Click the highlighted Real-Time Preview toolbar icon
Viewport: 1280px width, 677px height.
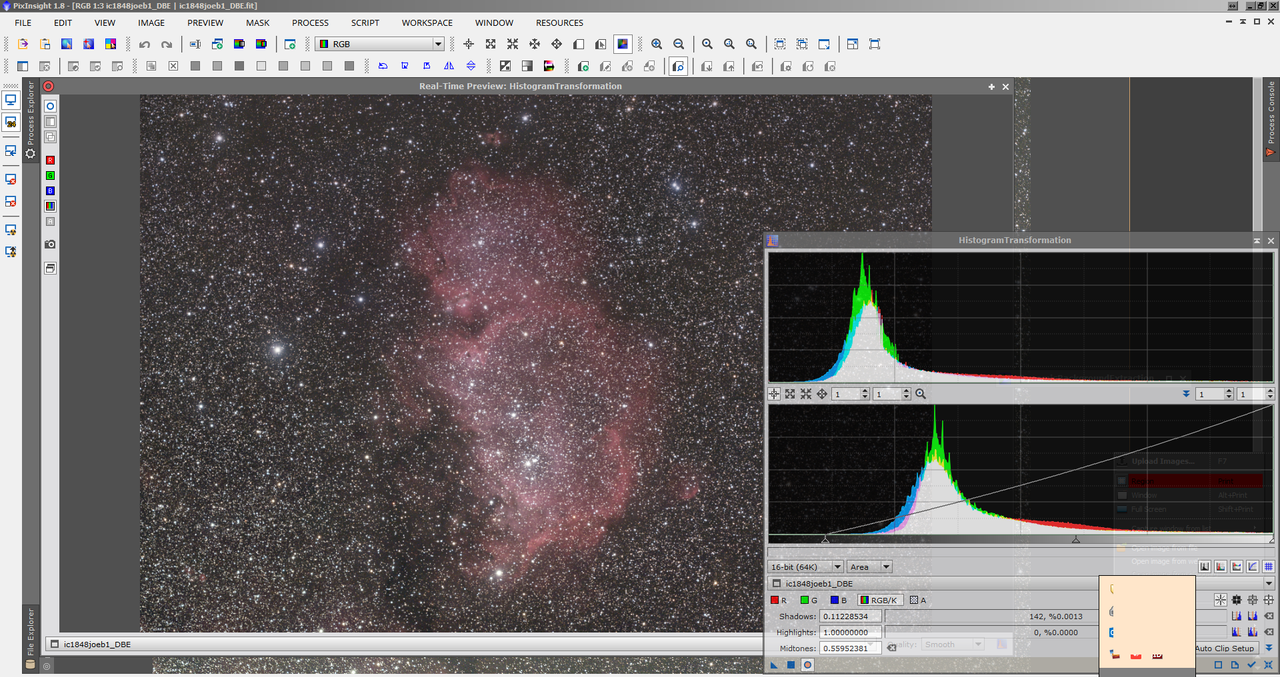click(x=679, y=66)
